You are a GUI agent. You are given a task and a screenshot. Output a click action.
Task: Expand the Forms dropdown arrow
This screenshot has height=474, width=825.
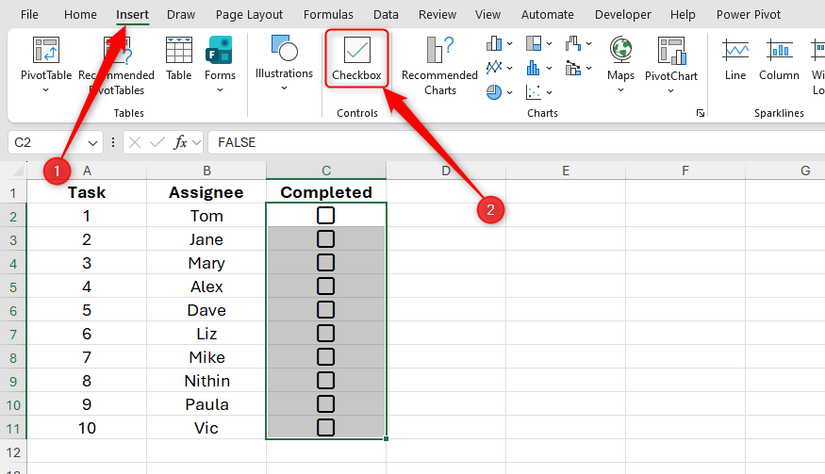220,90
